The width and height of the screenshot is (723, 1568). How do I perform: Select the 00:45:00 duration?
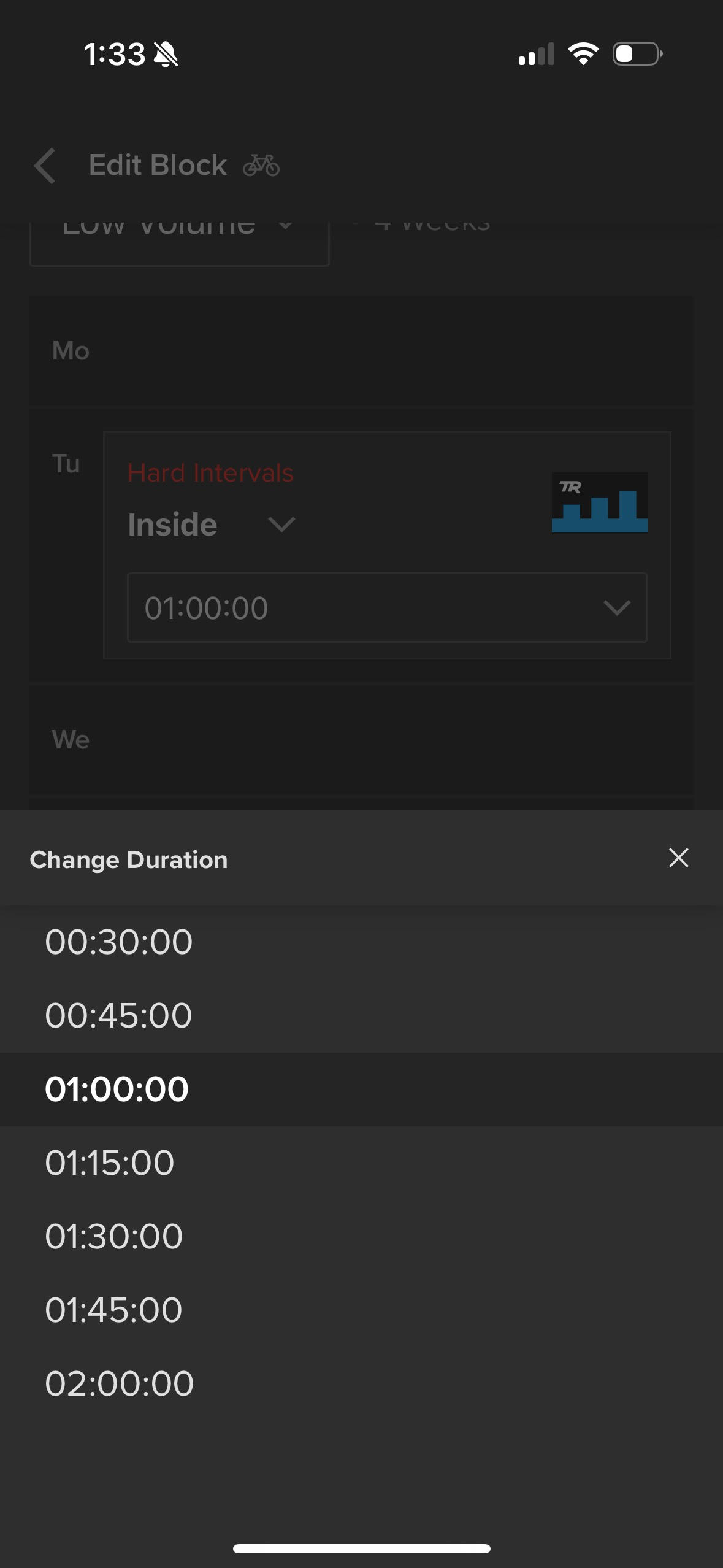click(361, 1015)
